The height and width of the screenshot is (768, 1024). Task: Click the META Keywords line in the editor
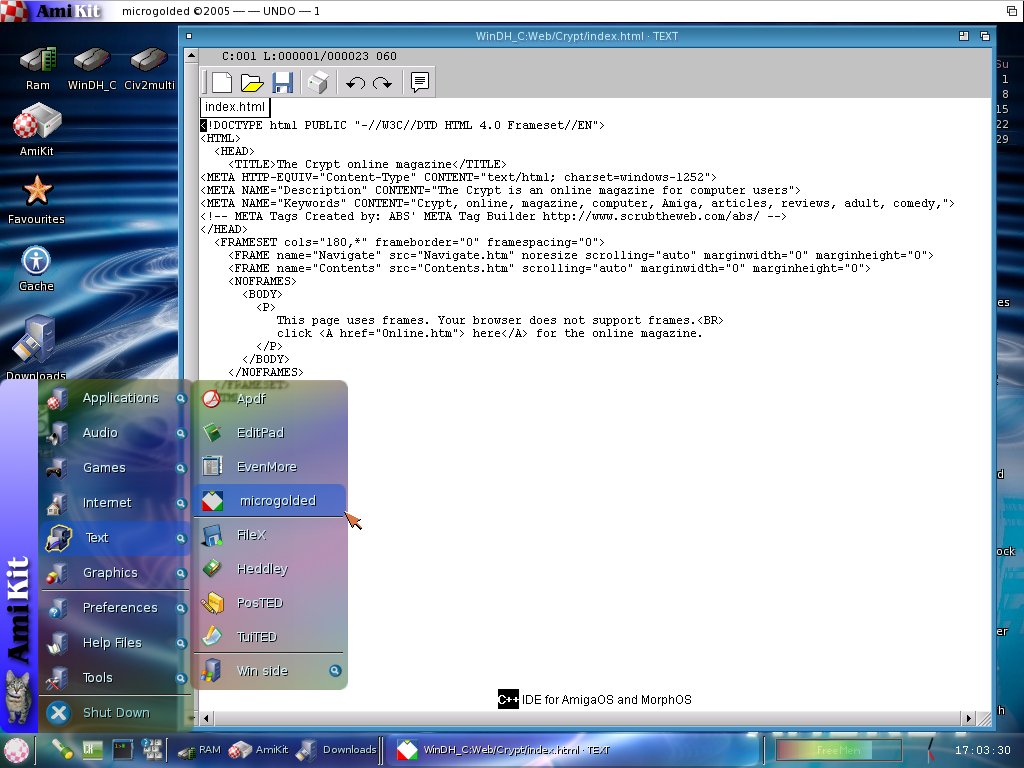coord(577,204)
